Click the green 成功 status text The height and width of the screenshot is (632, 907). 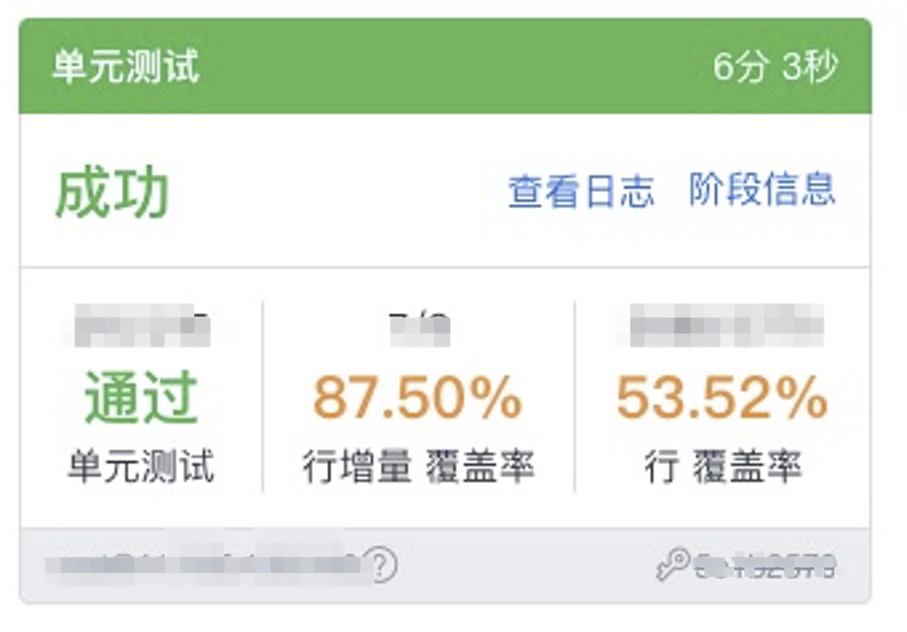pos(112,193)
